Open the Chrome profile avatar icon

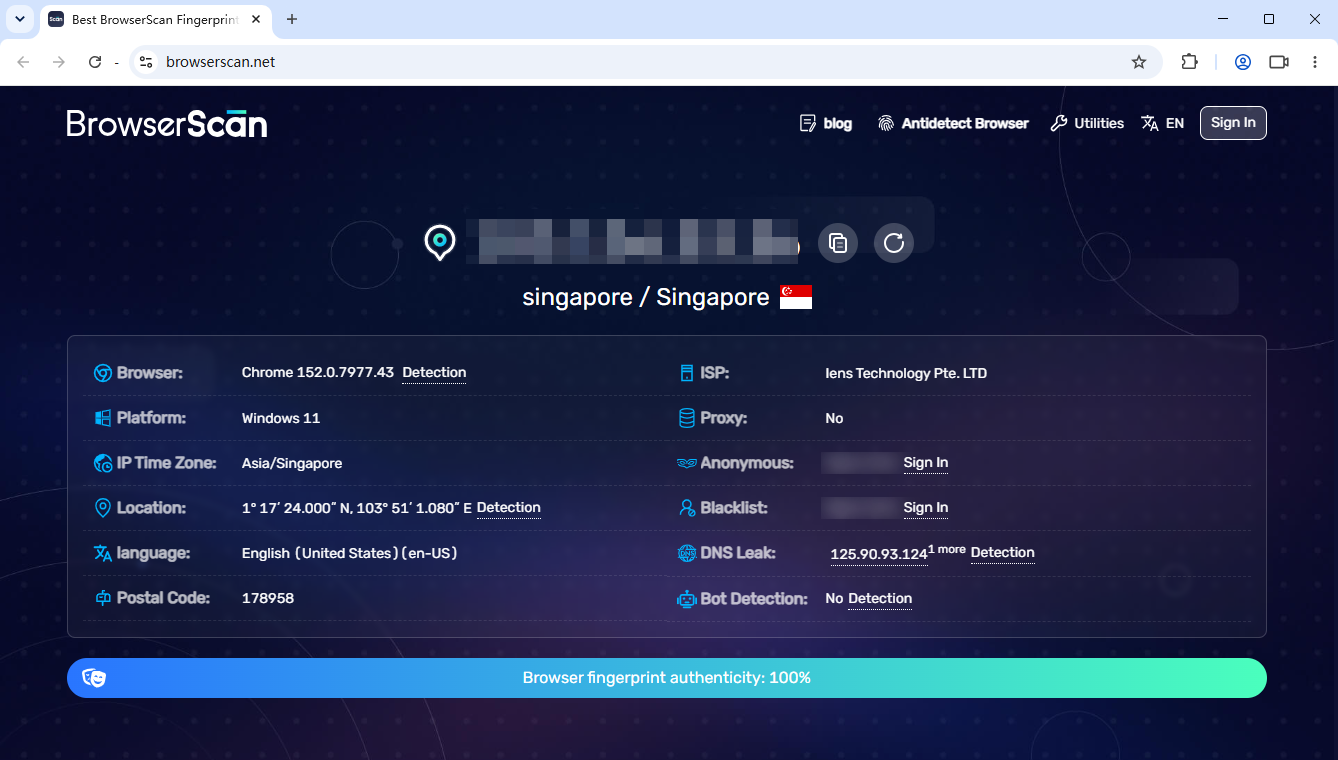coord(1243,62)
